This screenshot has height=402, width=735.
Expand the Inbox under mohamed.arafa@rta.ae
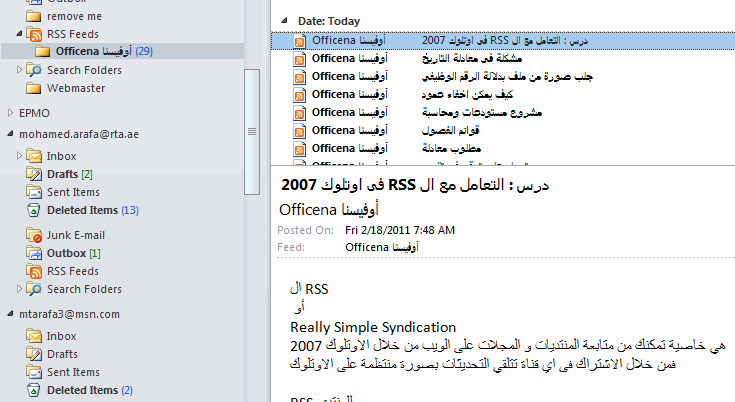click(x=19, y=156)
